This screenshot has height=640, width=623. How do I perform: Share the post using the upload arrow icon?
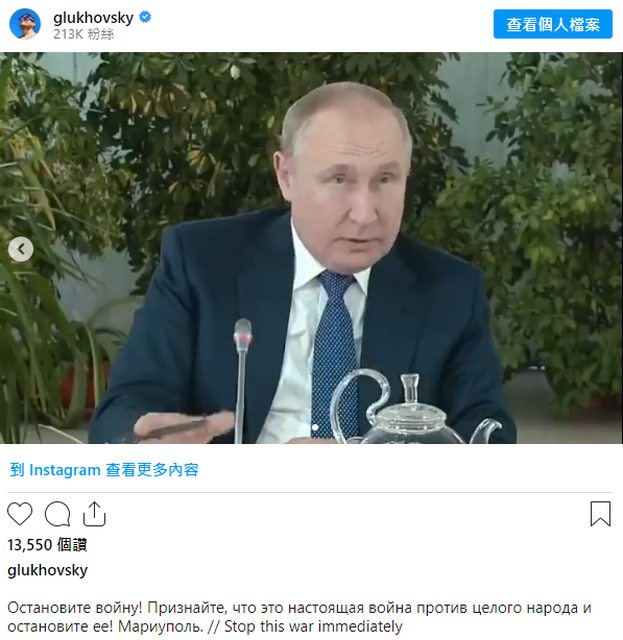pos(94,514)
